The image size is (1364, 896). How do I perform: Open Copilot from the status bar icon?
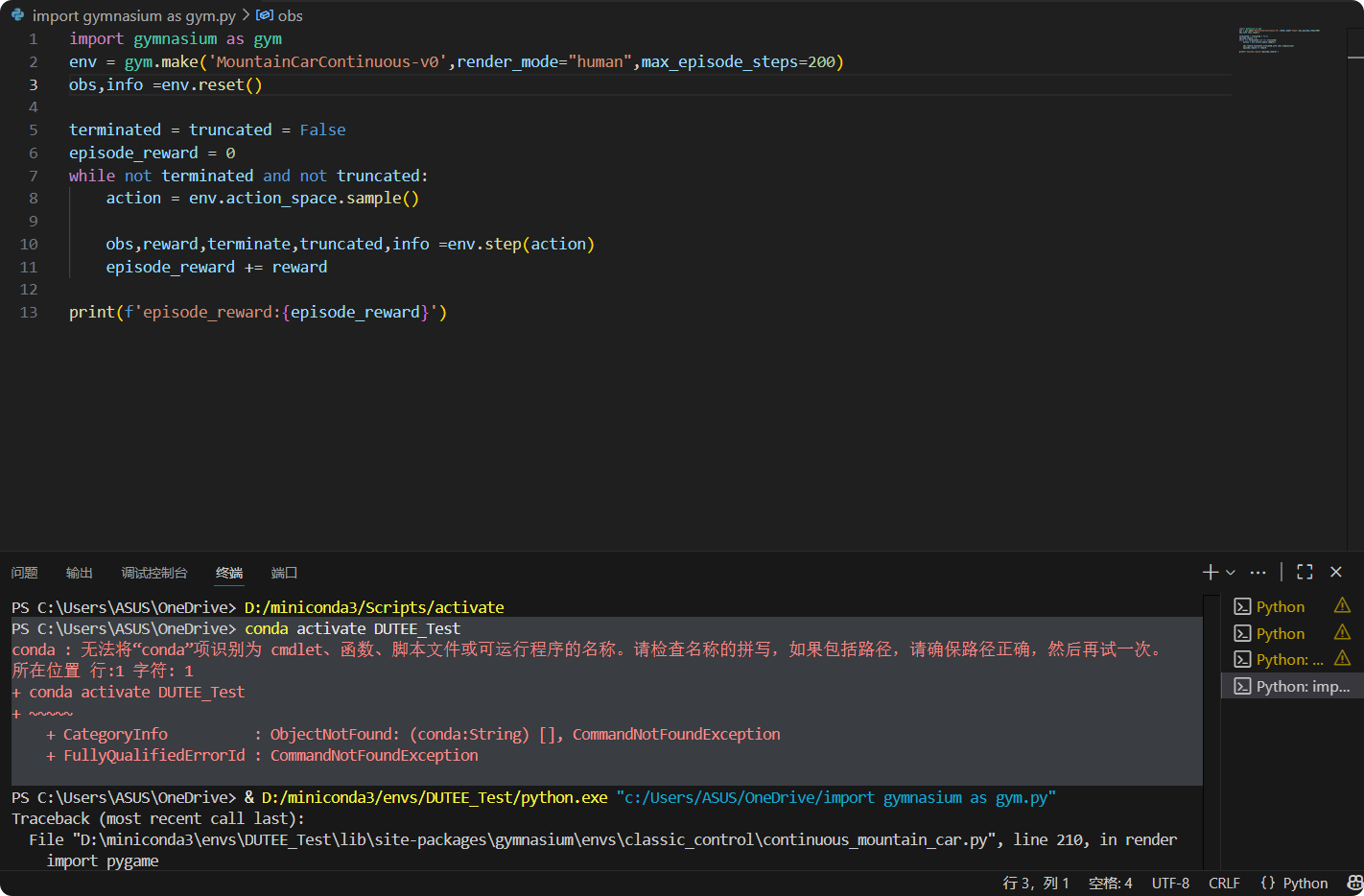pos(1352,882)
